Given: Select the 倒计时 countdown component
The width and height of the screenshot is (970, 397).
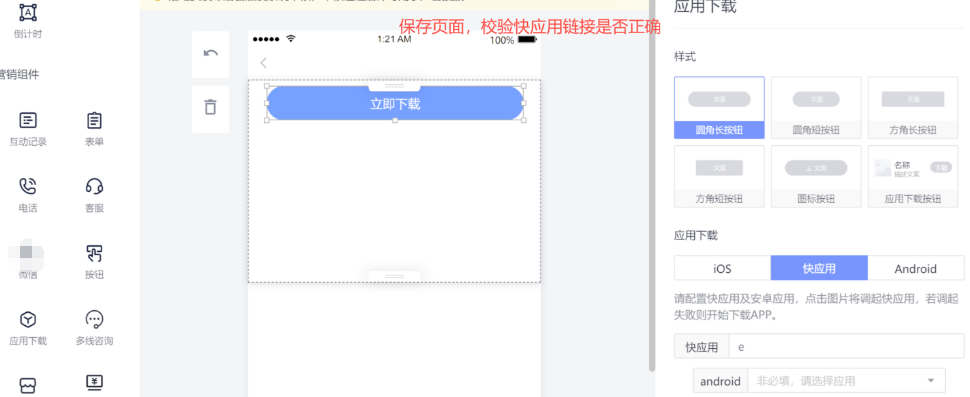Looking at the screenshot, I should [x=28, y=22].
